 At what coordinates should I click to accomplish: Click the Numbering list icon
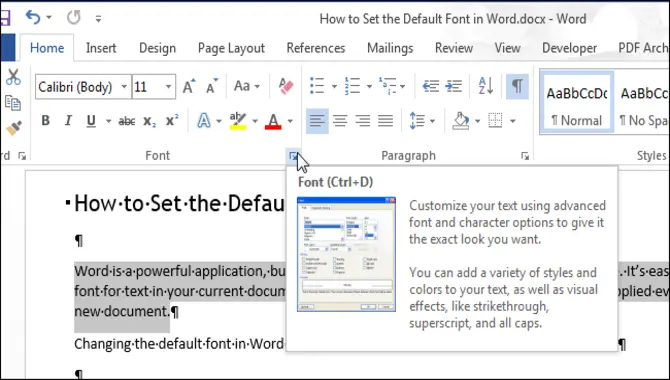353,86
